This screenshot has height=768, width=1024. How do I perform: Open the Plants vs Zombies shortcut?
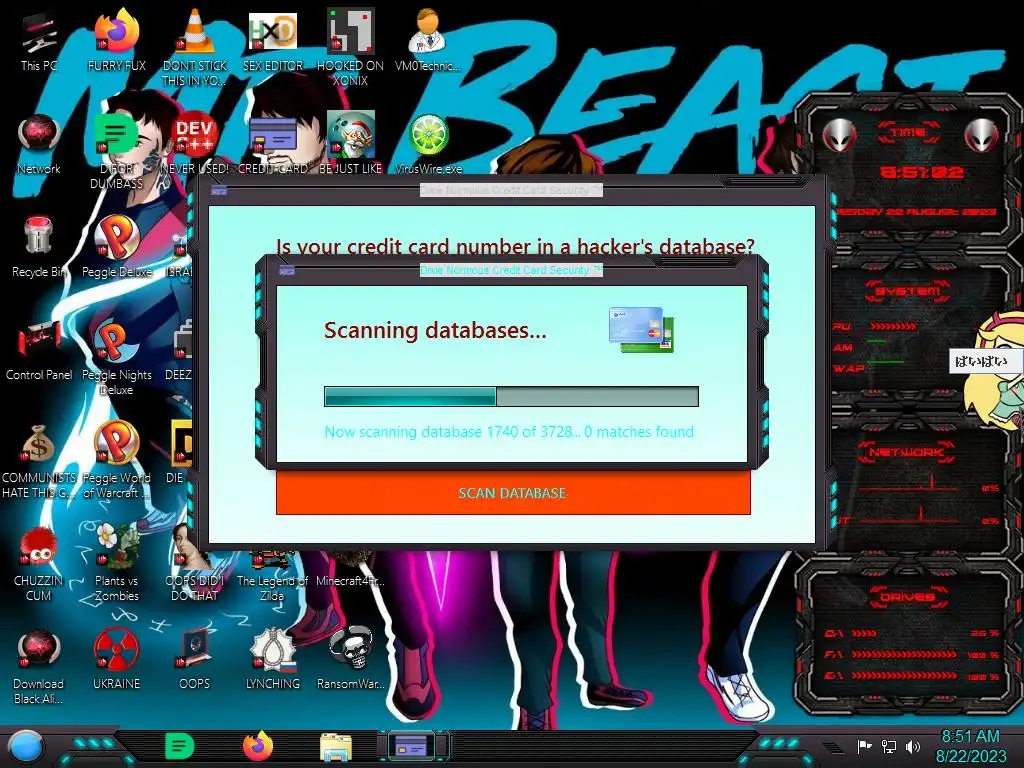coord(116,563)
